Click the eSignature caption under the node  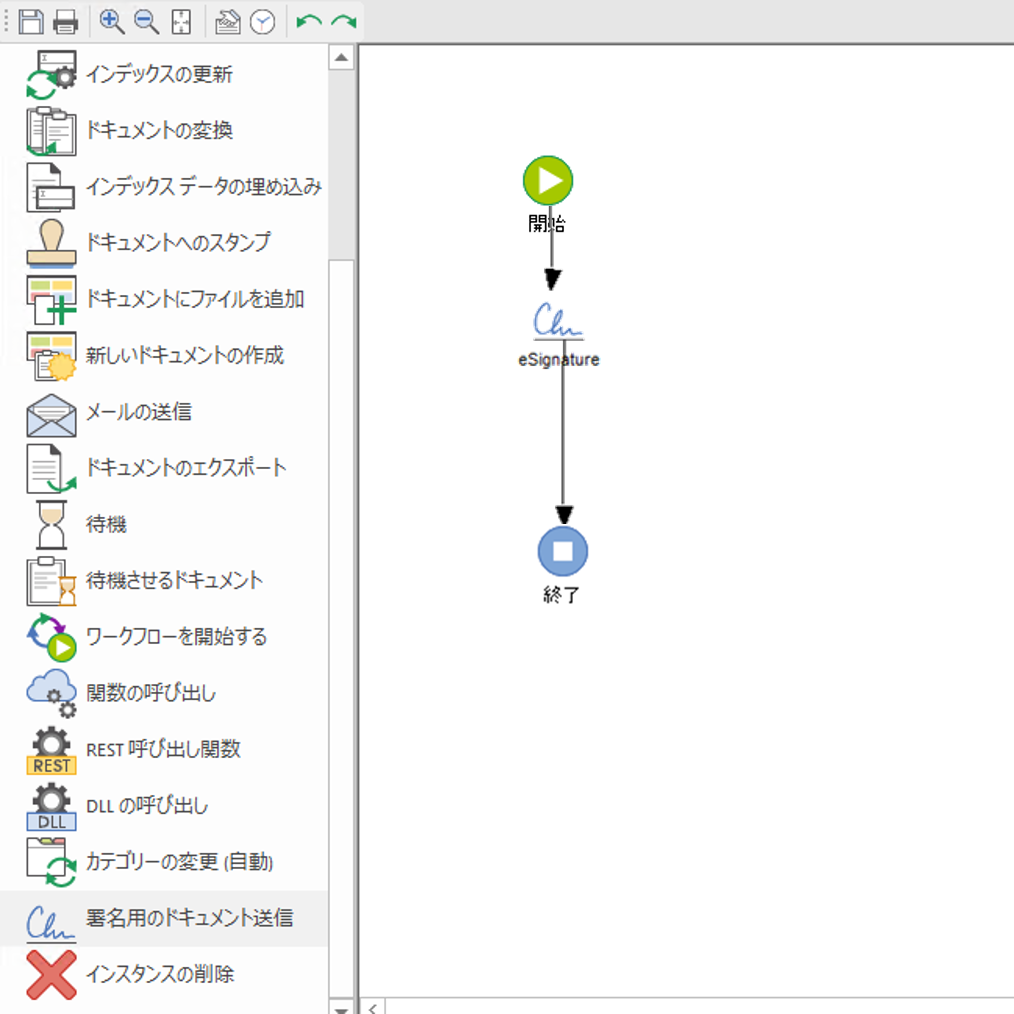coord(559,360)
